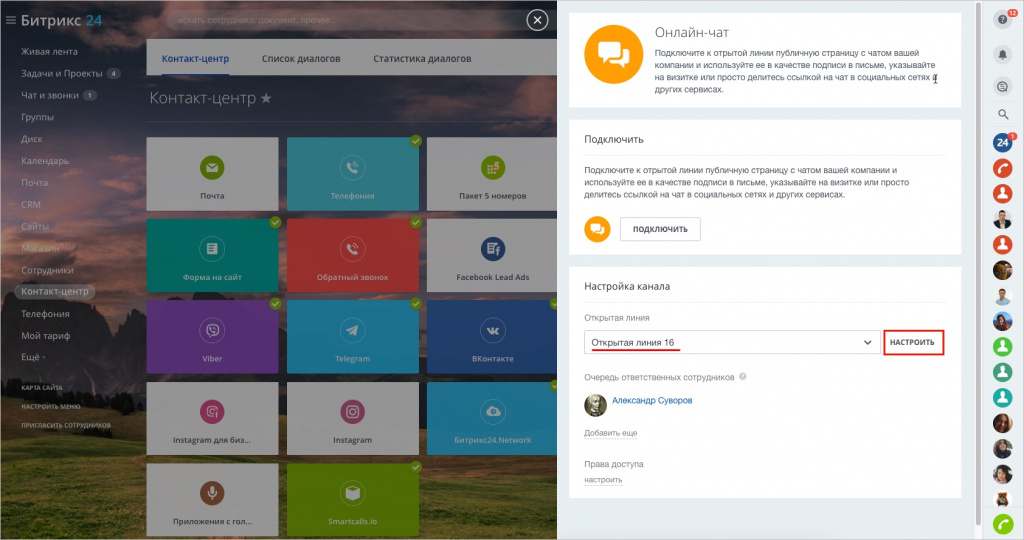1024x540 pixels.
Task: Open the ВКонтакте channel tile
Action: point(492,337)
